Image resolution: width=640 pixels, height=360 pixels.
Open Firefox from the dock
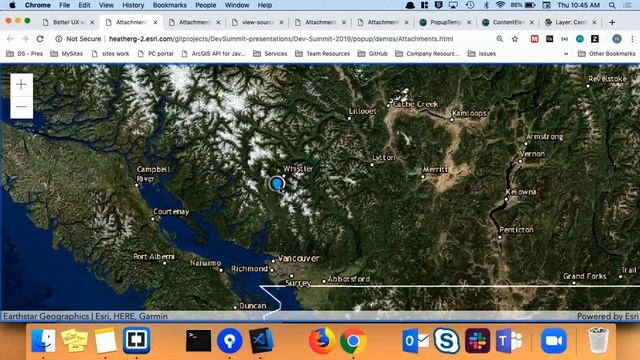[322, 340]
